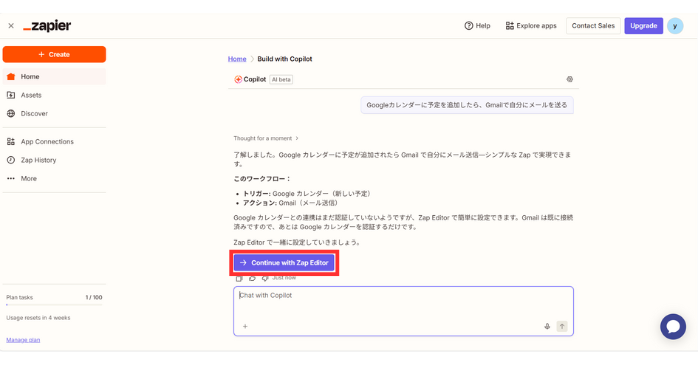Click the 'Usage resets in 4 weeks' text
The image size is (698, 365).
pyautogui.click(x=38, y=318)
